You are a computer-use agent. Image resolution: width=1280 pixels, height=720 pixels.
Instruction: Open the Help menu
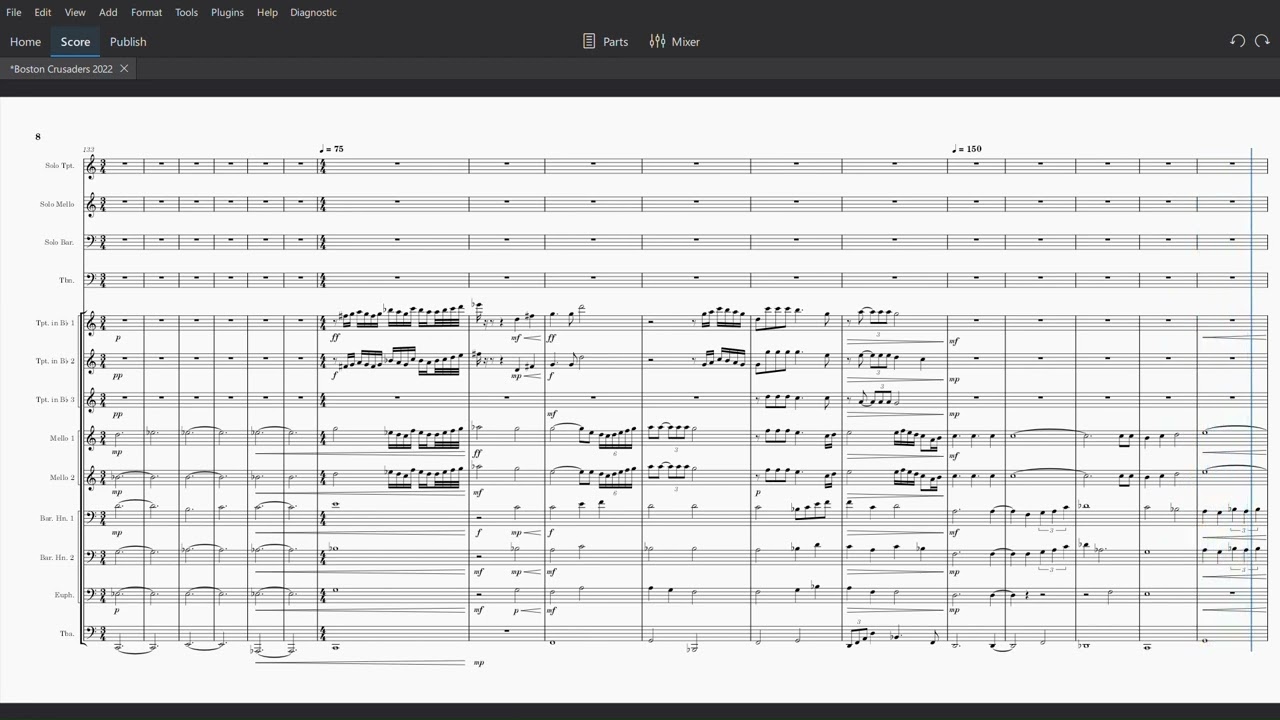point(267,12)
